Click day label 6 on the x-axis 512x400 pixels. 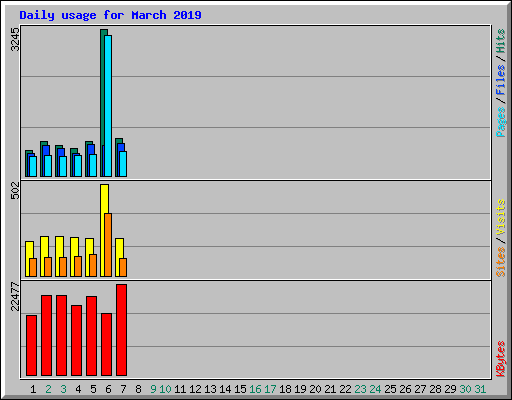108,389
